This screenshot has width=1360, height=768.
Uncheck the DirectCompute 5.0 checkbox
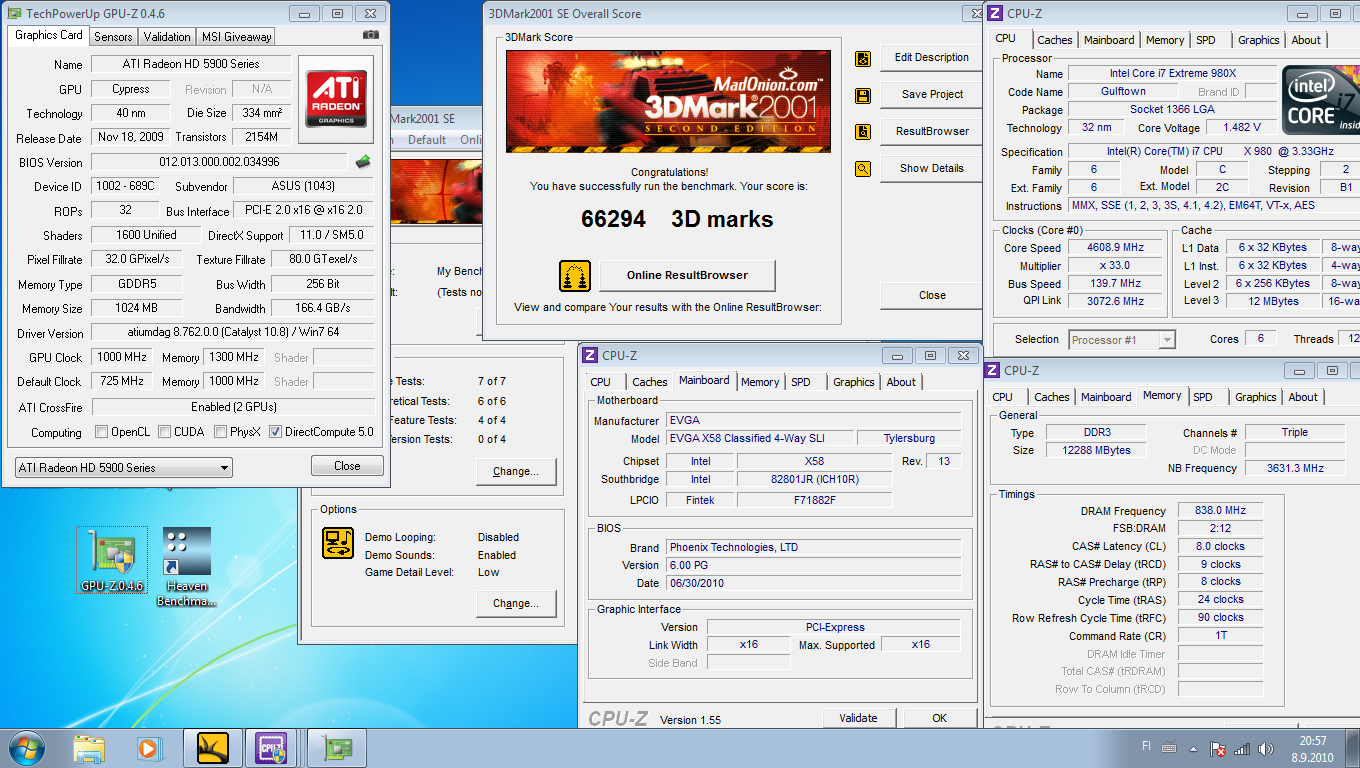tap(275, 432)
